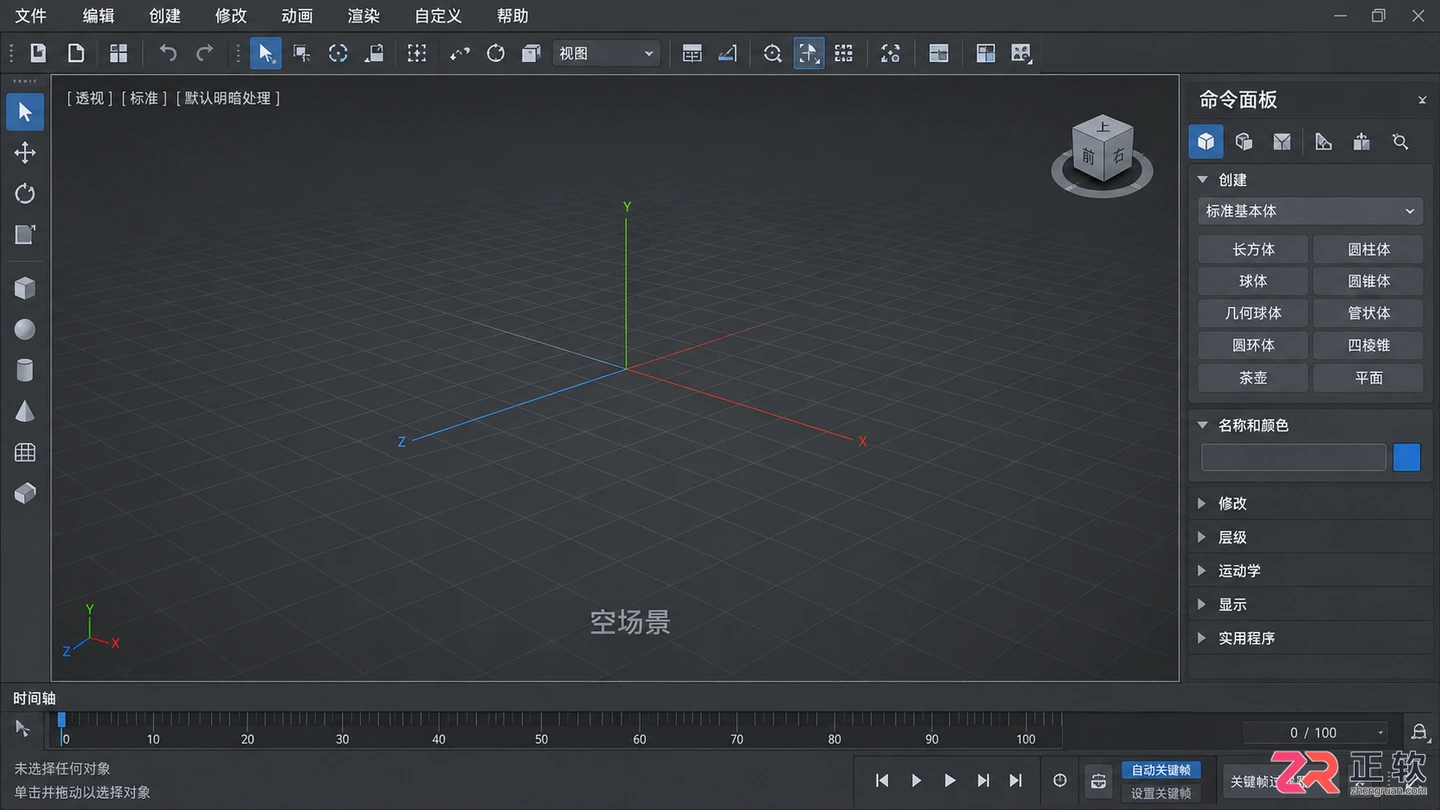Image resolution: width=1440 pixels, height=810 pixels.
Task: Click the Redo arrow in the toolbar
Action: pyautogui.click(x=204, y=53)
